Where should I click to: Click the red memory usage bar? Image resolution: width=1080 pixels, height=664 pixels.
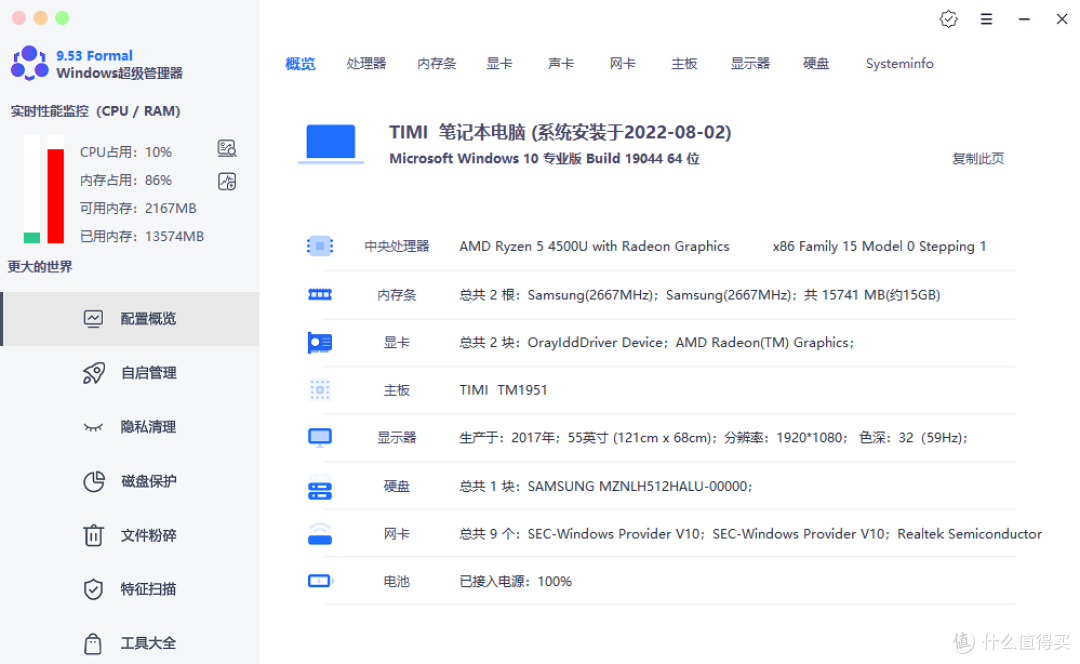[55, 196]
